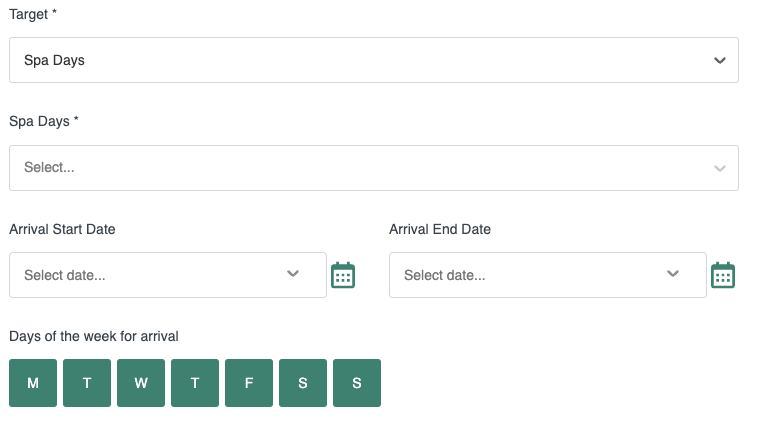Click the Spa Days 'Select...' placeholder field
This screenshot has height=432, width=761.
point(374,168)
